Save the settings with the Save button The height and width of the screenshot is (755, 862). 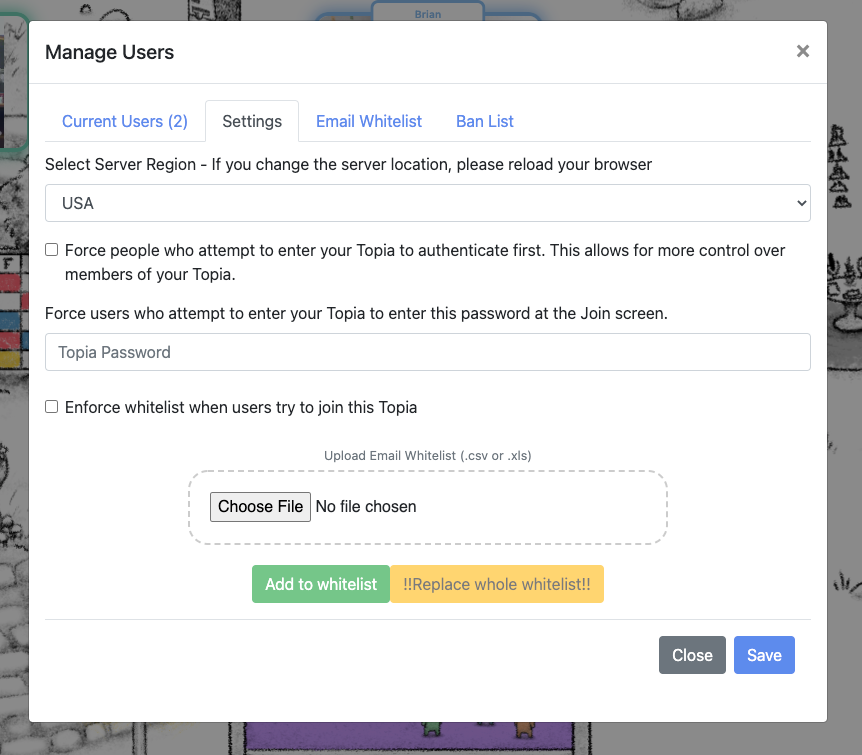pyautogui.click(x=764, y=655)
